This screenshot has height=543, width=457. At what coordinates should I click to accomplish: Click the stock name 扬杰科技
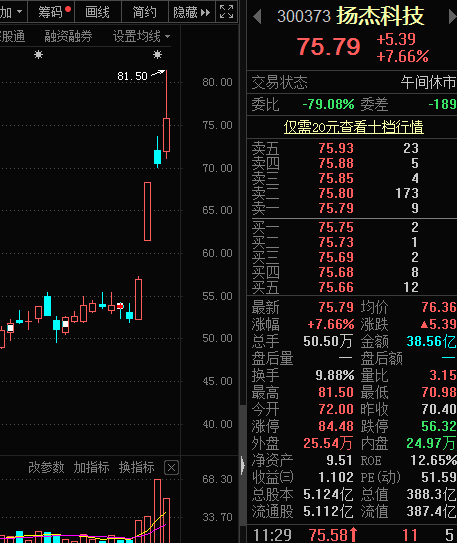380,16
